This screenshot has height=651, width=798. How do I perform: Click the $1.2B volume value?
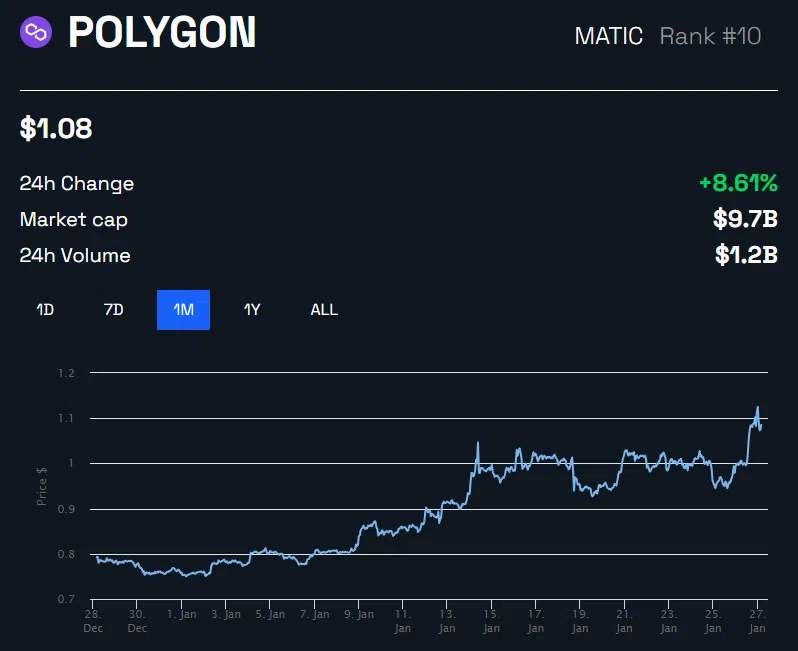pyautogui.click(x=746, y=254)
